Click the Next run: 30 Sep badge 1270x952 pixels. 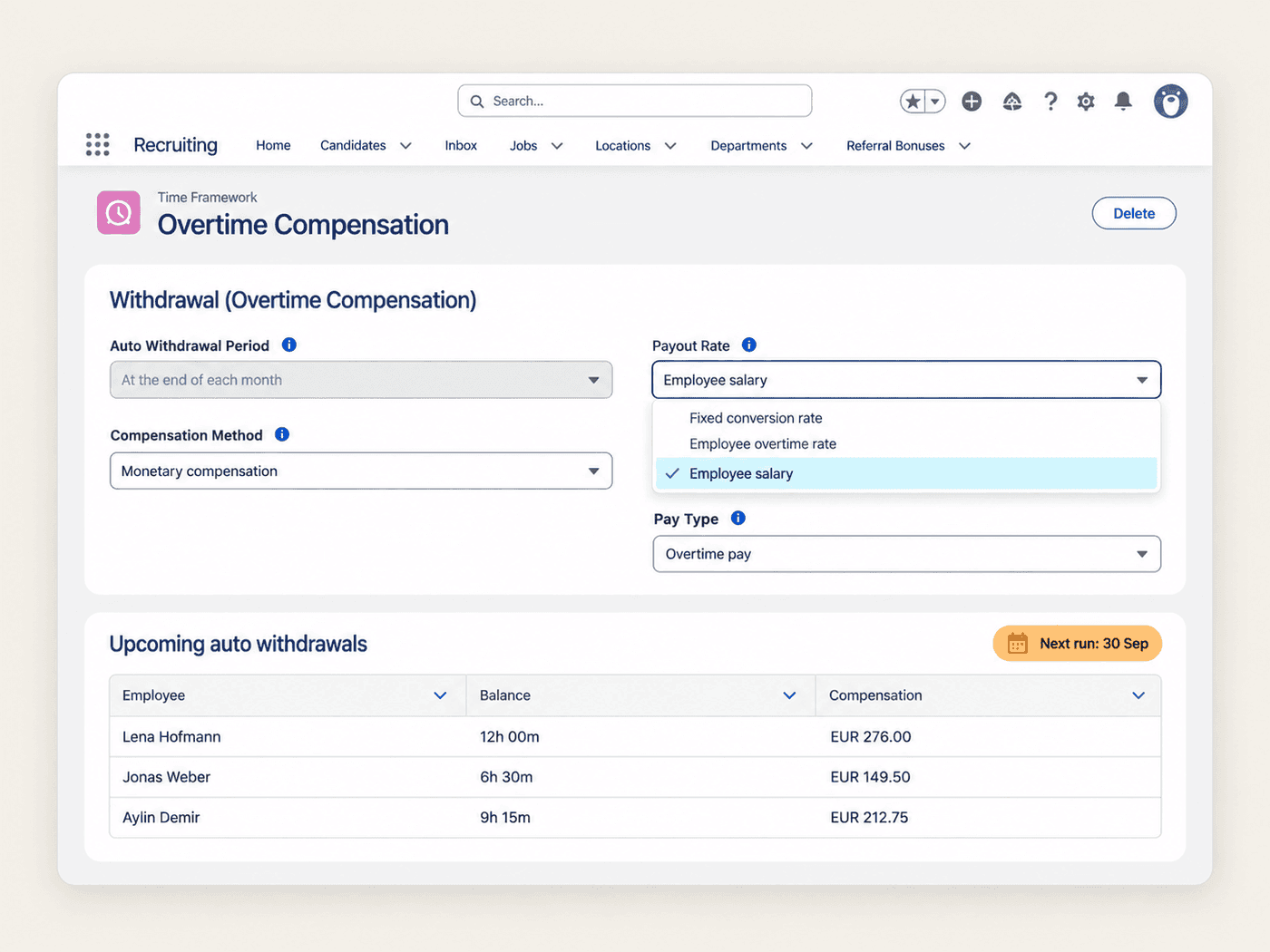1078,643
